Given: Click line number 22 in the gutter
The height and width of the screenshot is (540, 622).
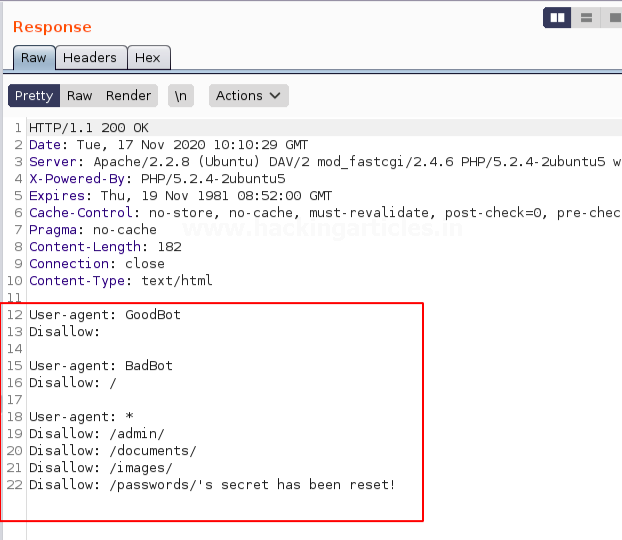Looking at the screenshot, I should point(14,485).
